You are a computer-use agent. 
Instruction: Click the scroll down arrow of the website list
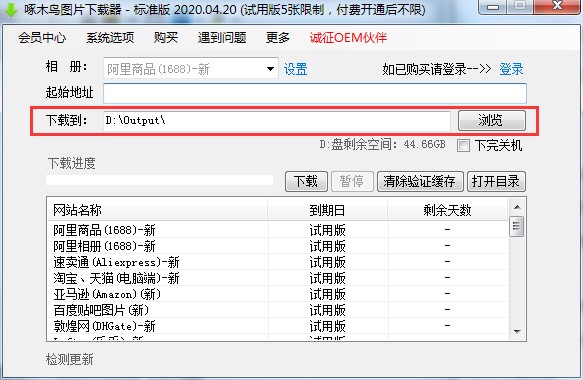[517, 331]
